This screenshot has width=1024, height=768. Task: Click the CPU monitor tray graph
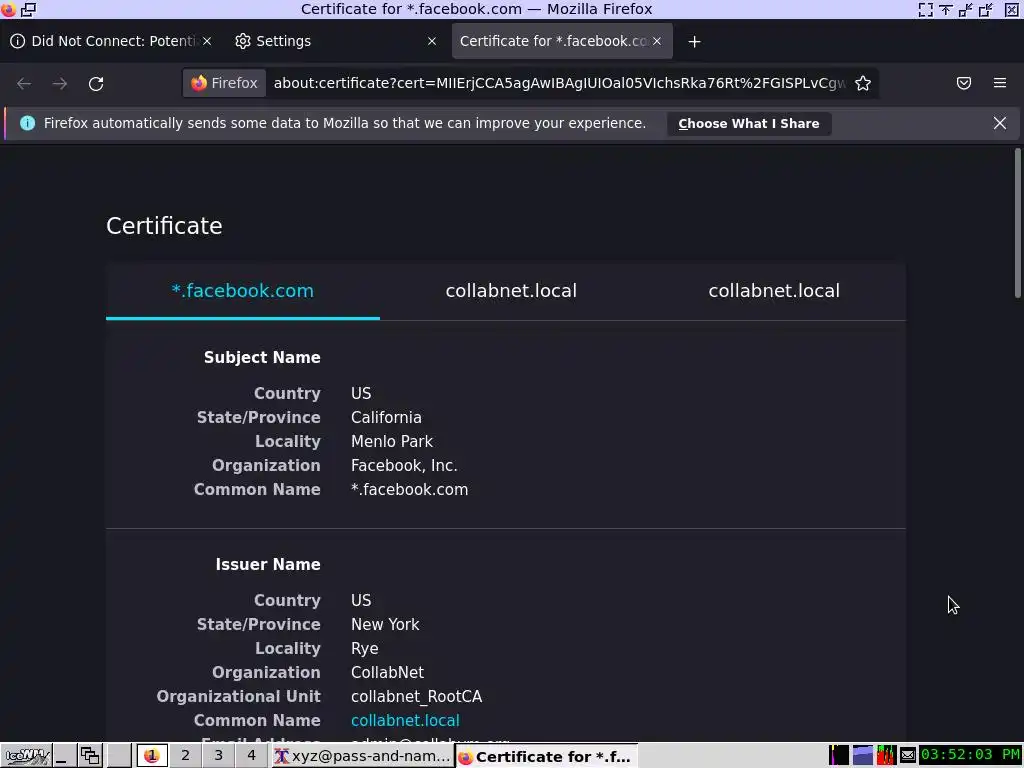coord(886,756)
